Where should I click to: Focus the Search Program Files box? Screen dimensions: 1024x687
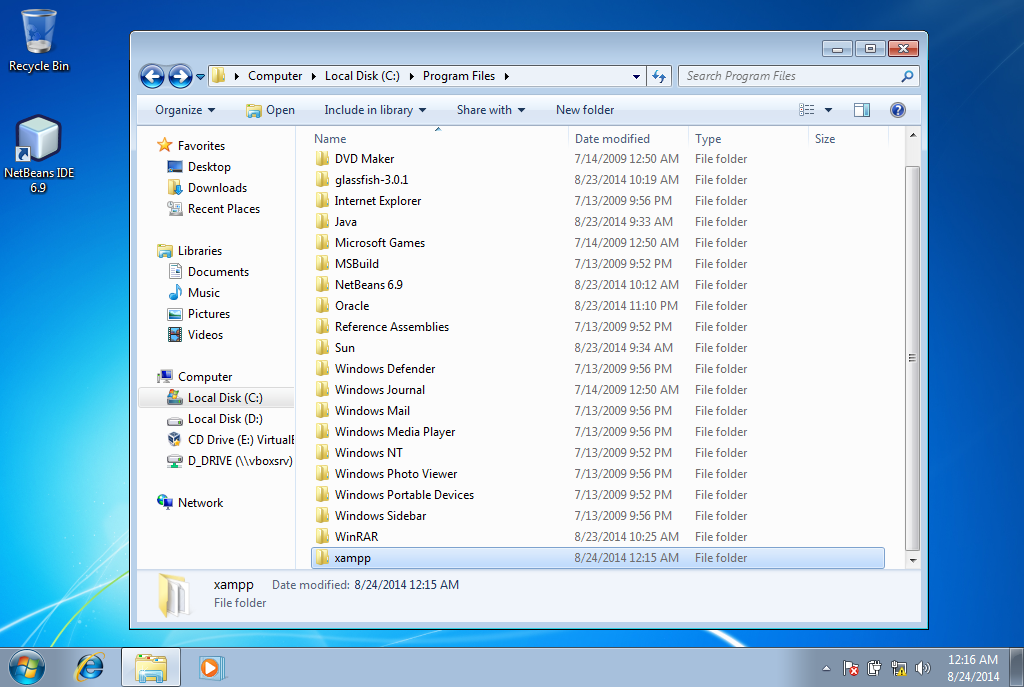(x=798, y=76)
